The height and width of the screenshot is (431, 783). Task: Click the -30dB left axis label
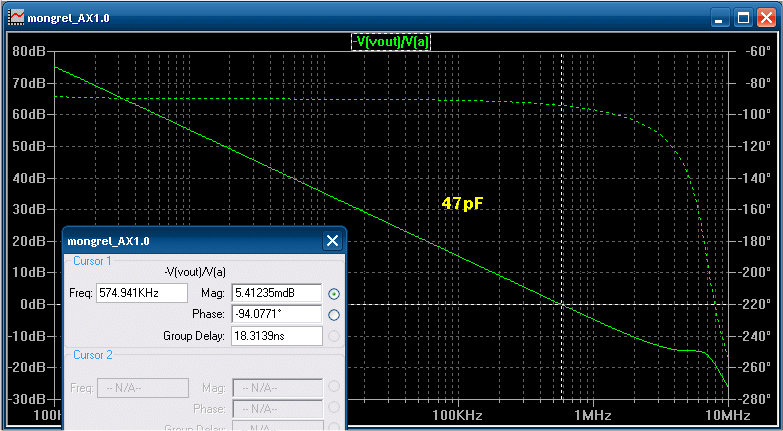pyautogui.click(x=26, y=399)
